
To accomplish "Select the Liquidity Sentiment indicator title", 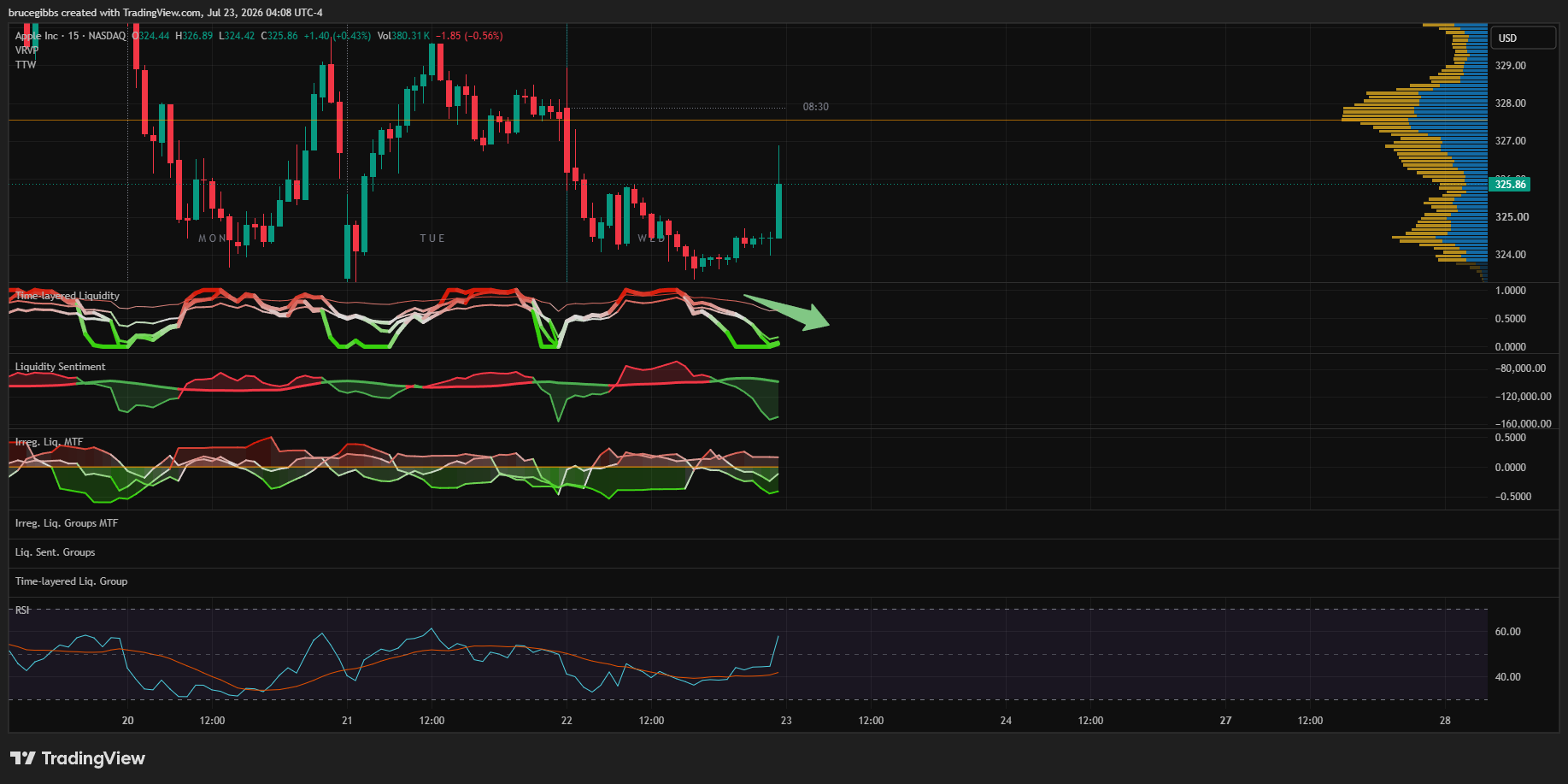I will (x=61, y=367).
